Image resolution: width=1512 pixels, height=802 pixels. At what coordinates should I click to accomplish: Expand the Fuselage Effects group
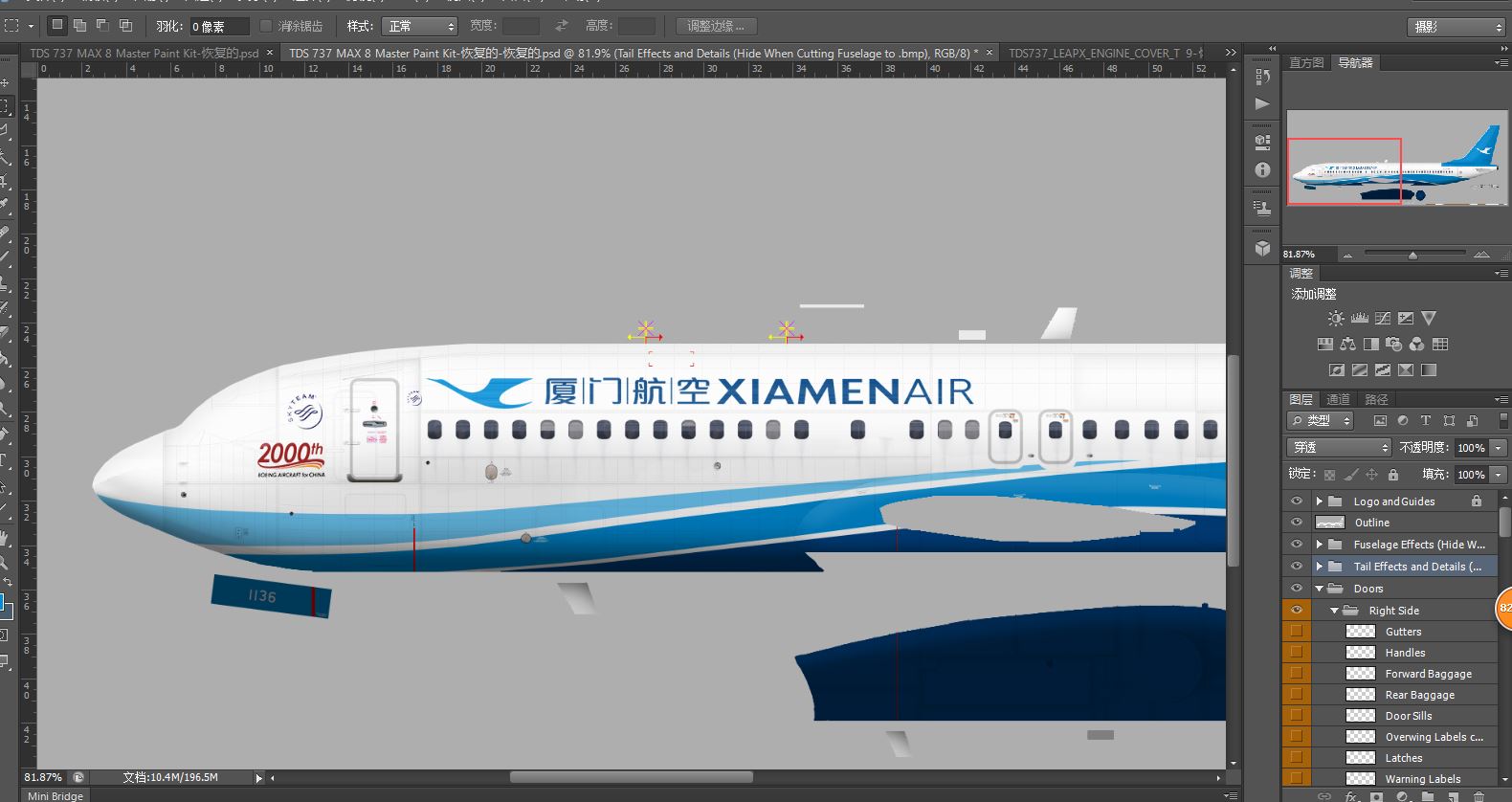(1320, 545)
